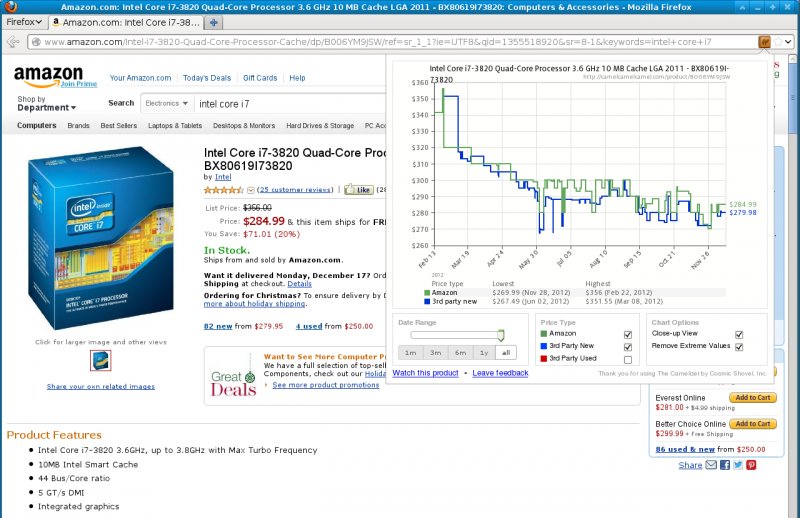This screenshot has height=518, width=800.
Task: Go back with the browser back arrow
Action: (x=14, y=42)
